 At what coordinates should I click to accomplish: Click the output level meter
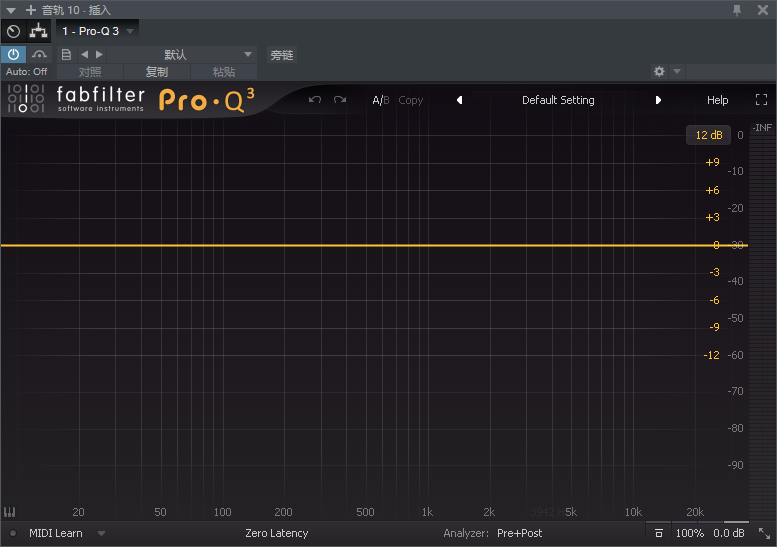(x=762, y=325)
